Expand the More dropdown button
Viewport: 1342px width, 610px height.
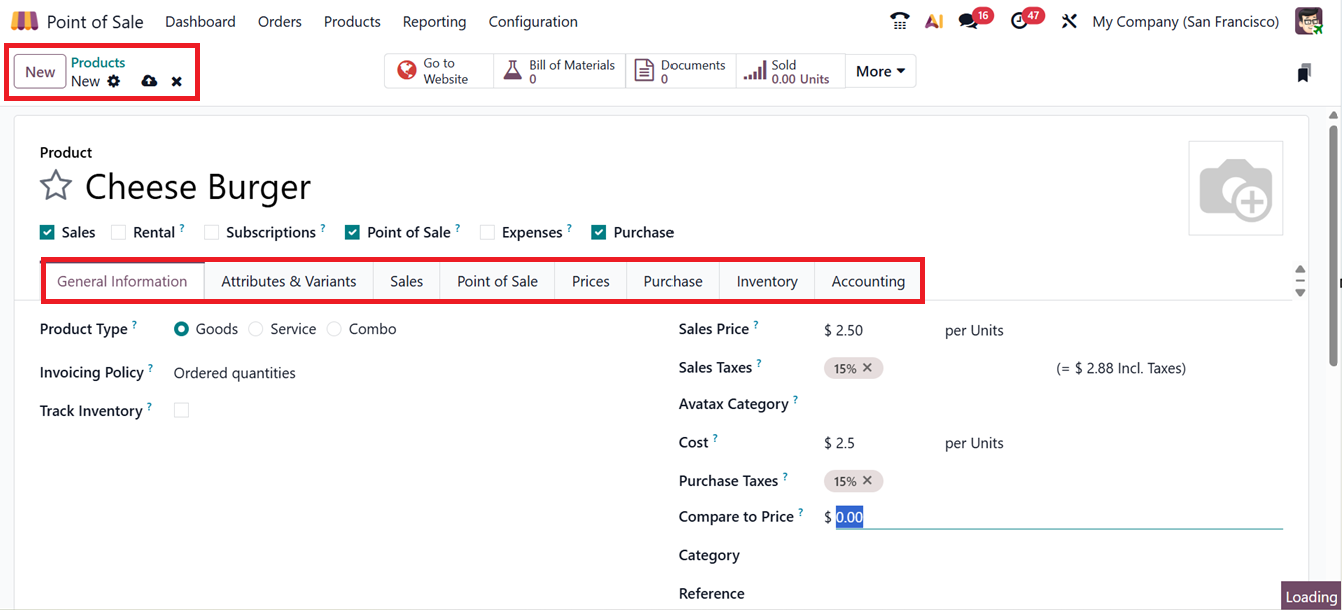point(880,71)
